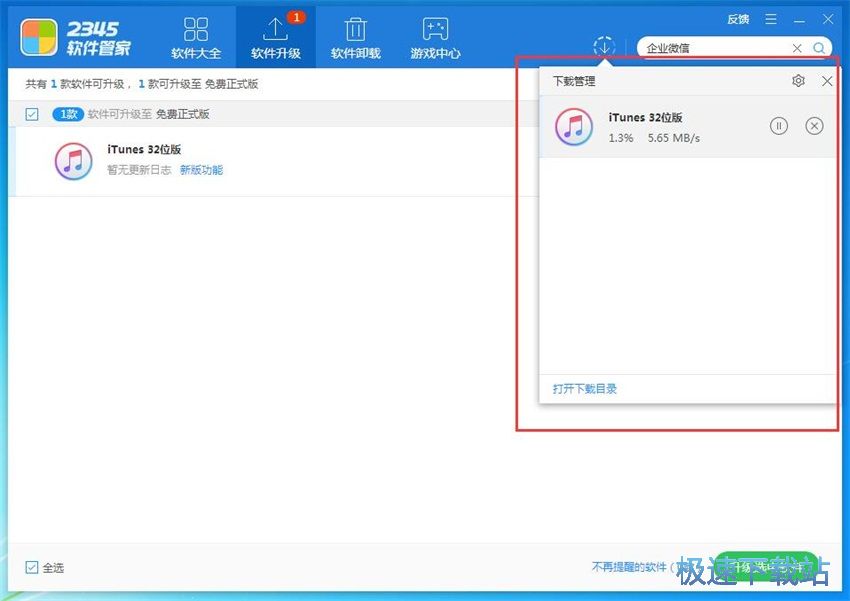This screenshot has height=601, width=850.
Task: Toggle the download manager arrow icon
Action: point(604,47)
